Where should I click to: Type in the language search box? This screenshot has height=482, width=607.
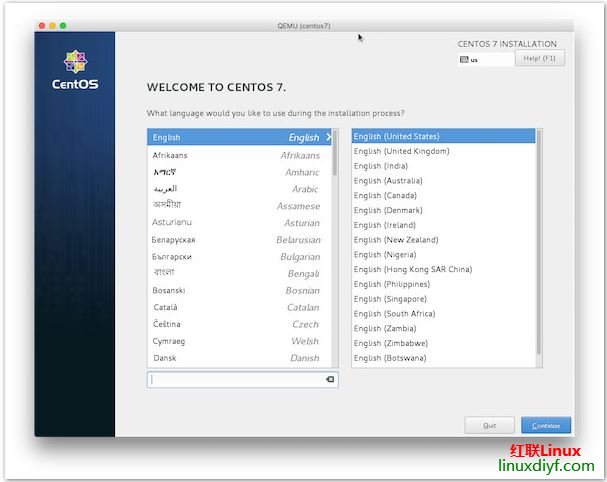click(x=235, y=380)
